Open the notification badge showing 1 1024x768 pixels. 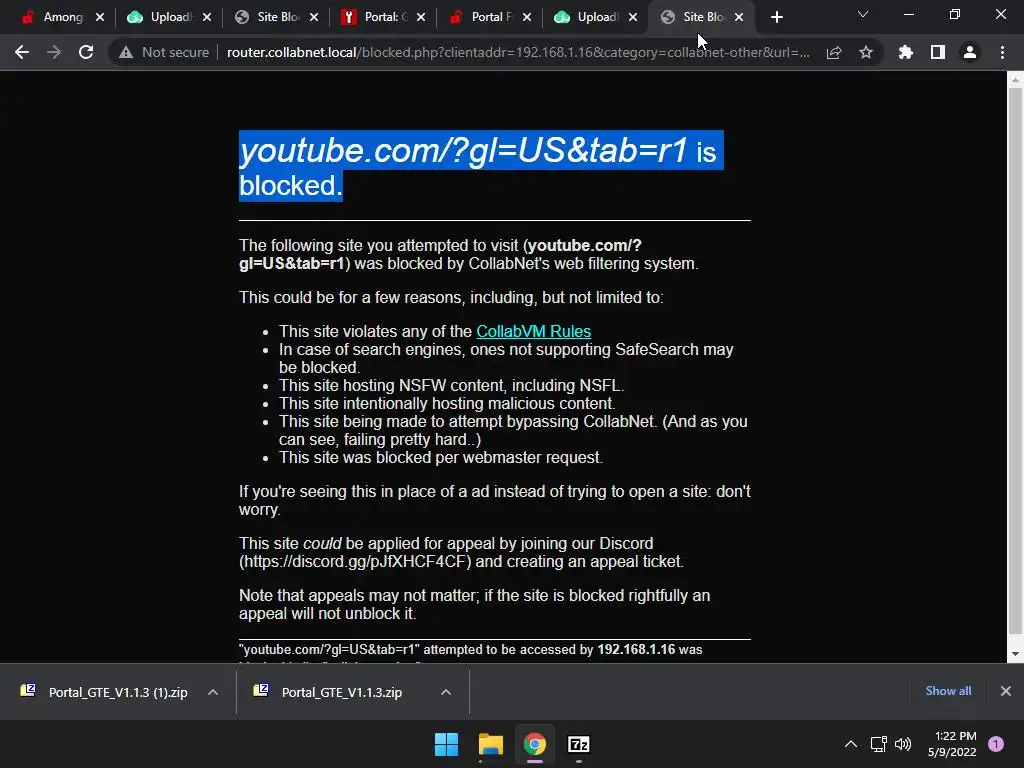point(996,744)
